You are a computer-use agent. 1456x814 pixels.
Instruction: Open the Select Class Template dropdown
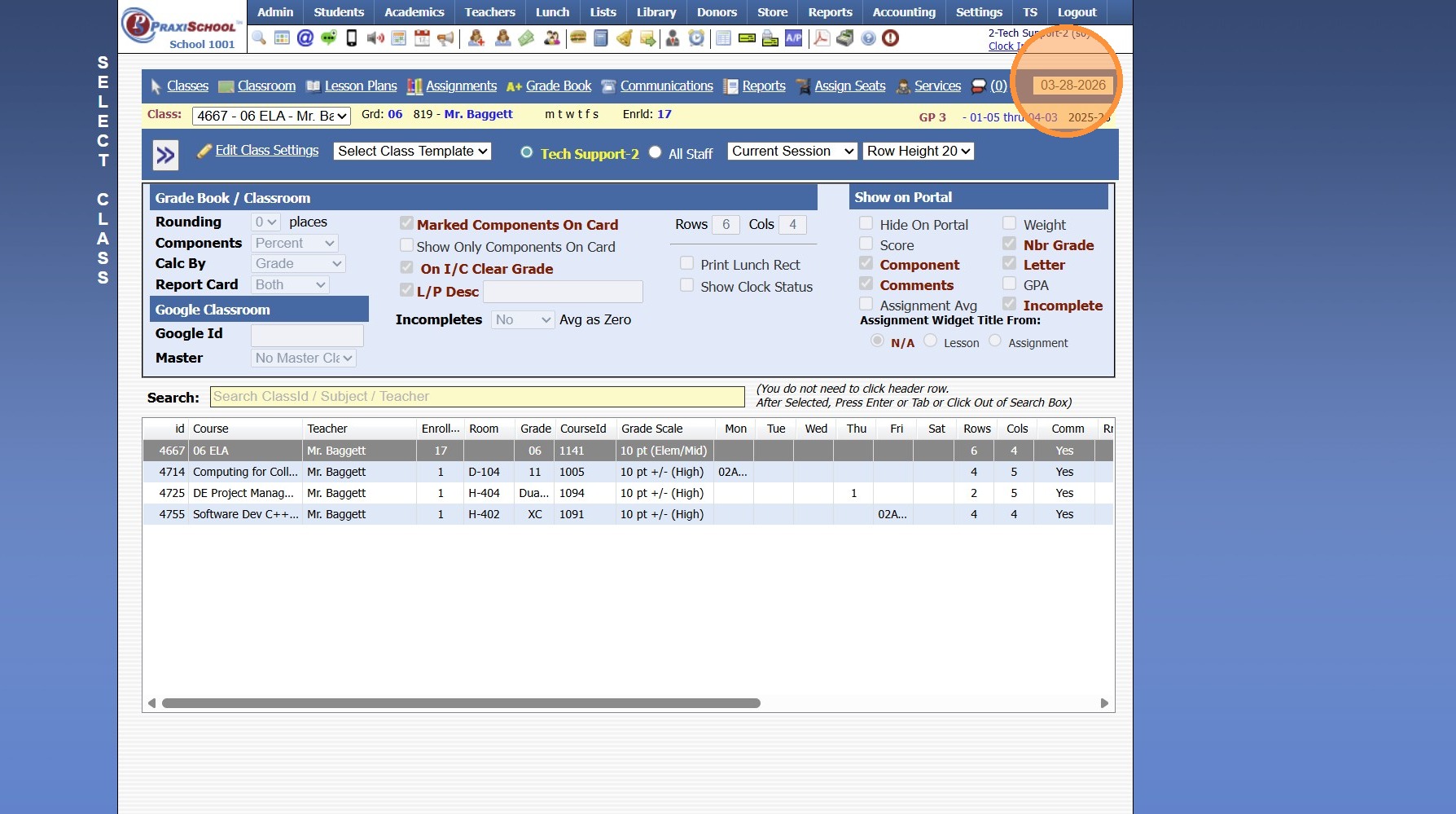412,151
